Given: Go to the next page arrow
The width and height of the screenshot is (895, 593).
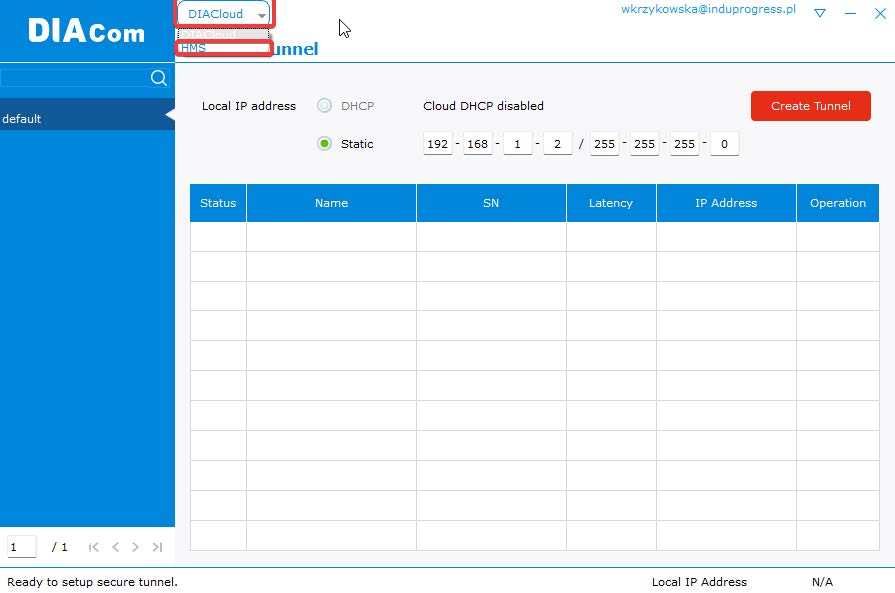Looking at the screenshot, I should pyautogui.click(x=136, y=547).
